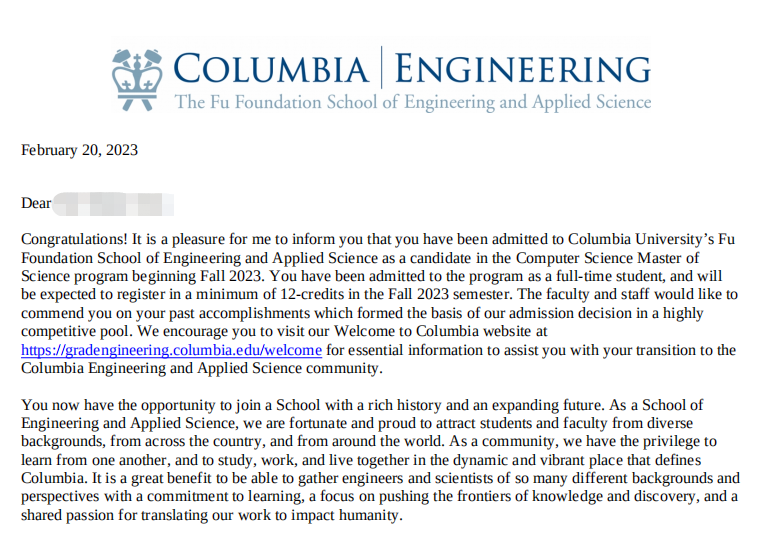Open the gradengineering.columbia.edu/welcome link
Image resolution: width=769 pixels, height=545 pixels.
coord(171,350)
